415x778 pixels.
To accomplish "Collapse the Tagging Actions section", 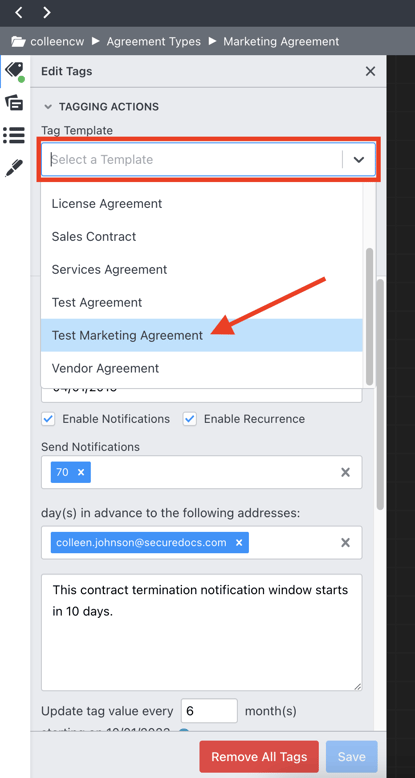I will pos(48,107).
